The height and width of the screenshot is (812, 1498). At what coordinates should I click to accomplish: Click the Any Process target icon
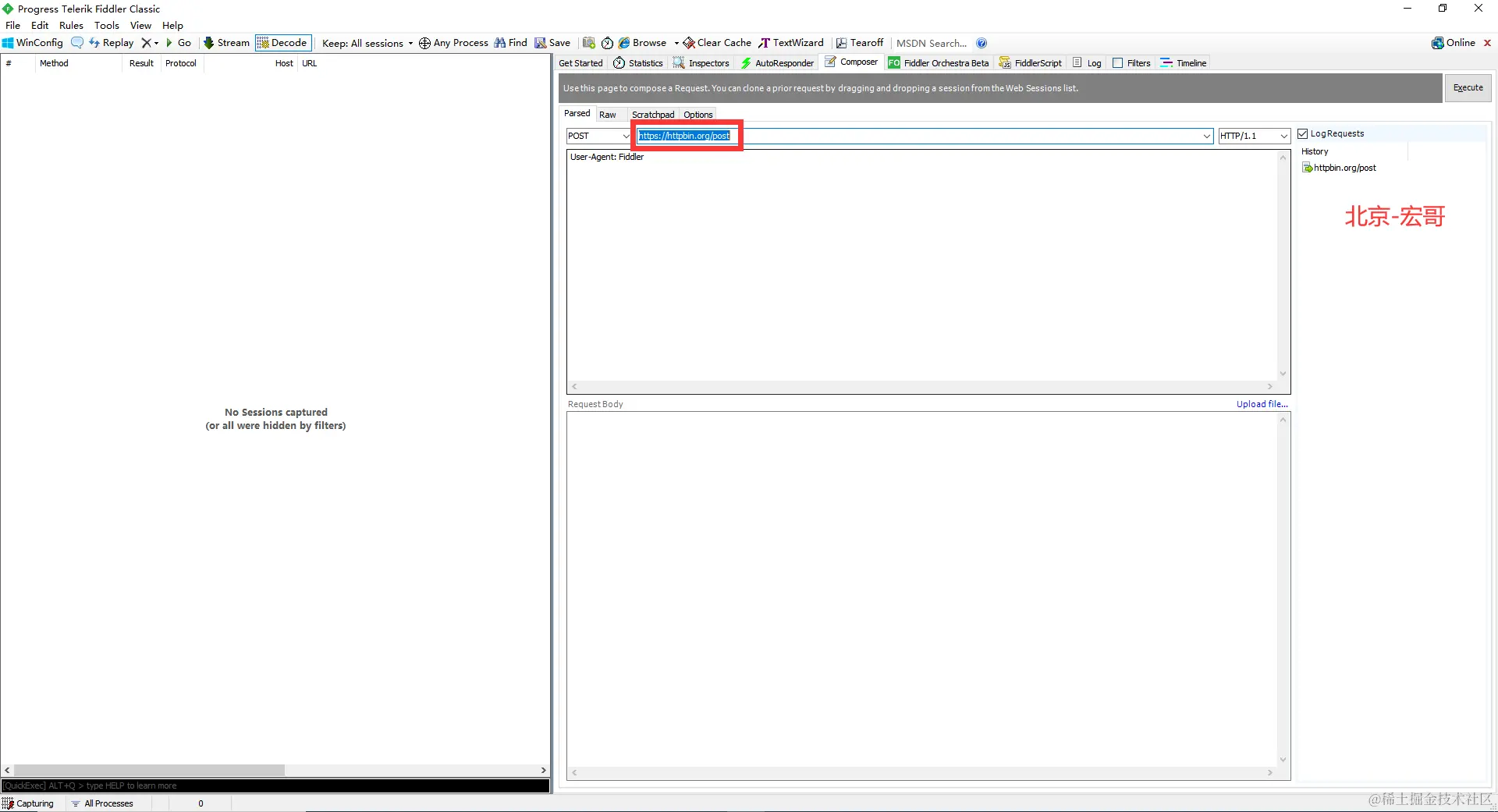[x=424, y=43]
